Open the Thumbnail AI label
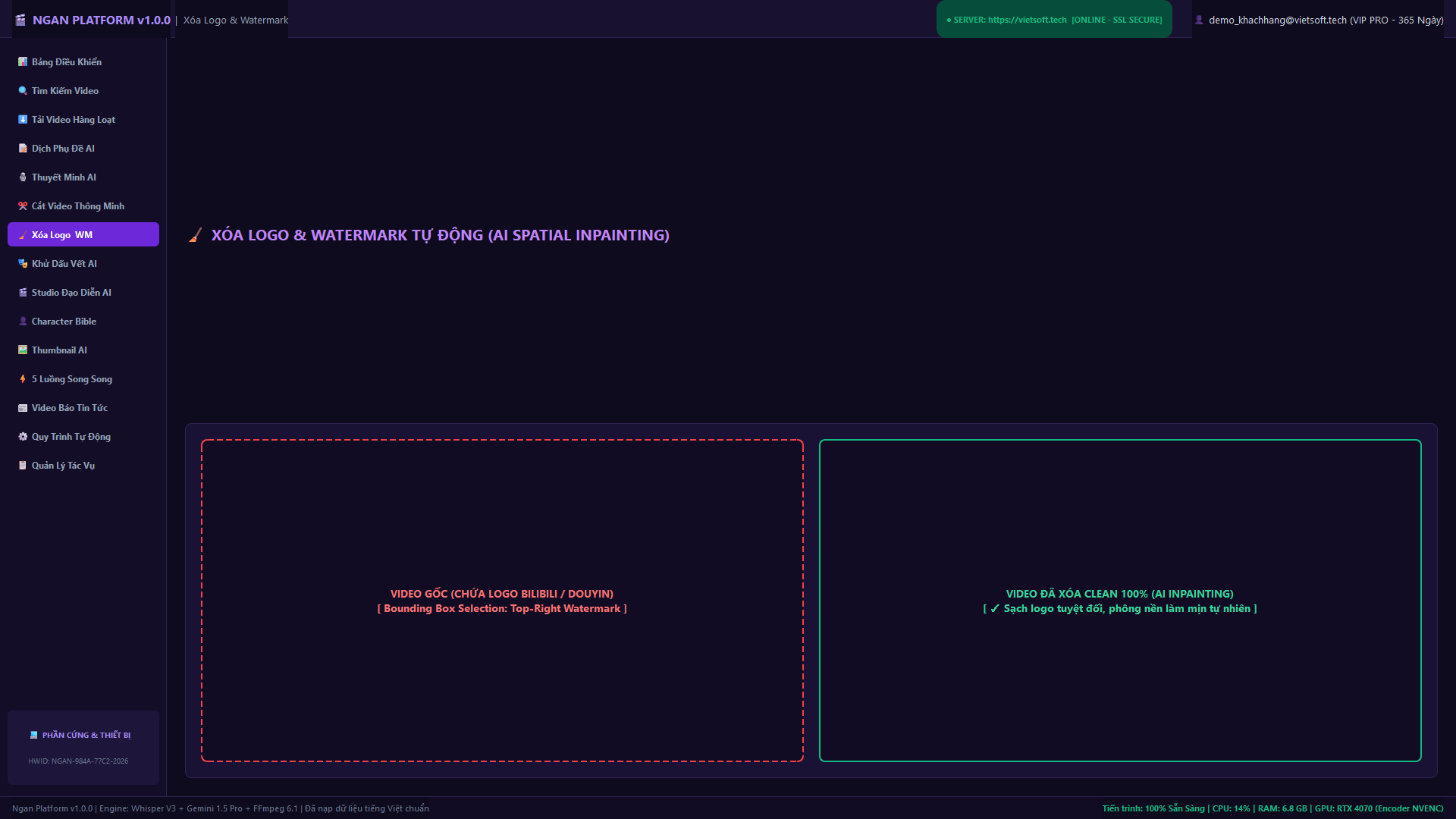The width and height of the screenshot is (1456, 819). [59, 350]
